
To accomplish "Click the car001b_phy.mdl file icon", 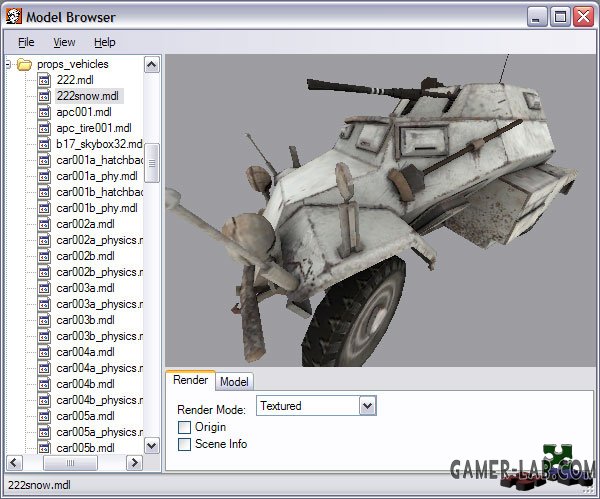I will pyautogui.click(x=44, y=208).
